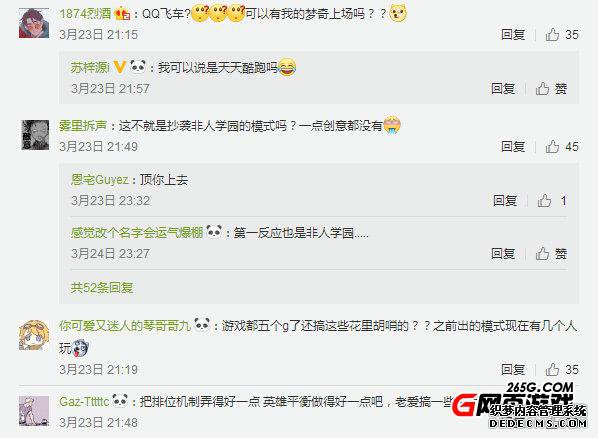Screen dimensions: 598x438
Task: Click the 恩宅Guyez username
Action: pyautogui.click(x=100, y=180)
